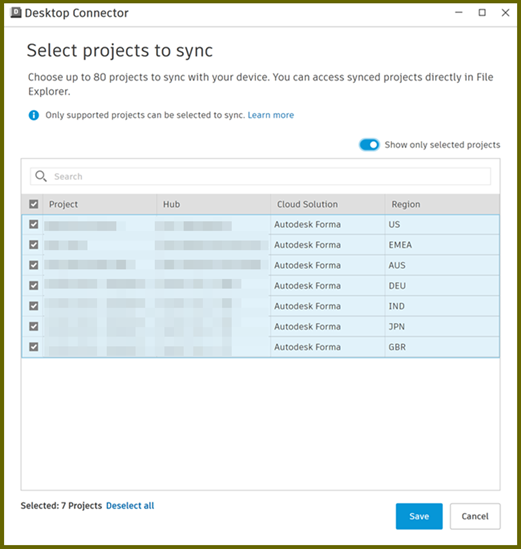Click Autodesk Forma in the EMEA row
This screenshot has width=521, height=549.
[307, 245]
